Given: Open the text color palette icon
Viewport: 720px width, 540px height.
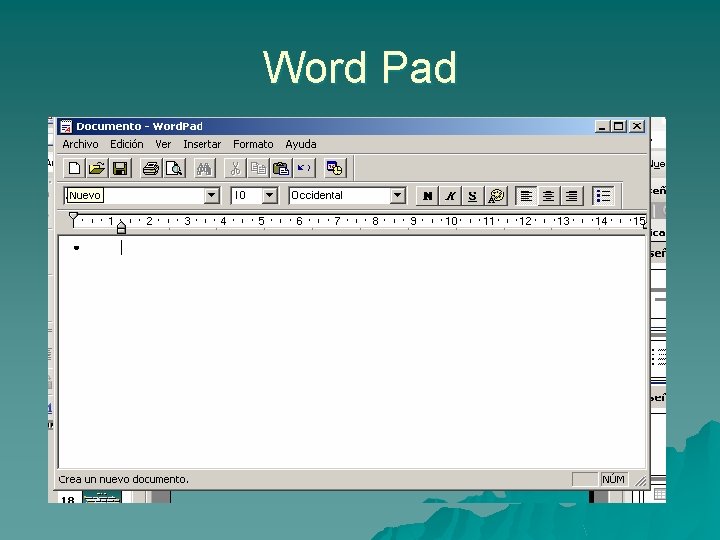Looking at the screenshot, I should click(x=496, y=196).
